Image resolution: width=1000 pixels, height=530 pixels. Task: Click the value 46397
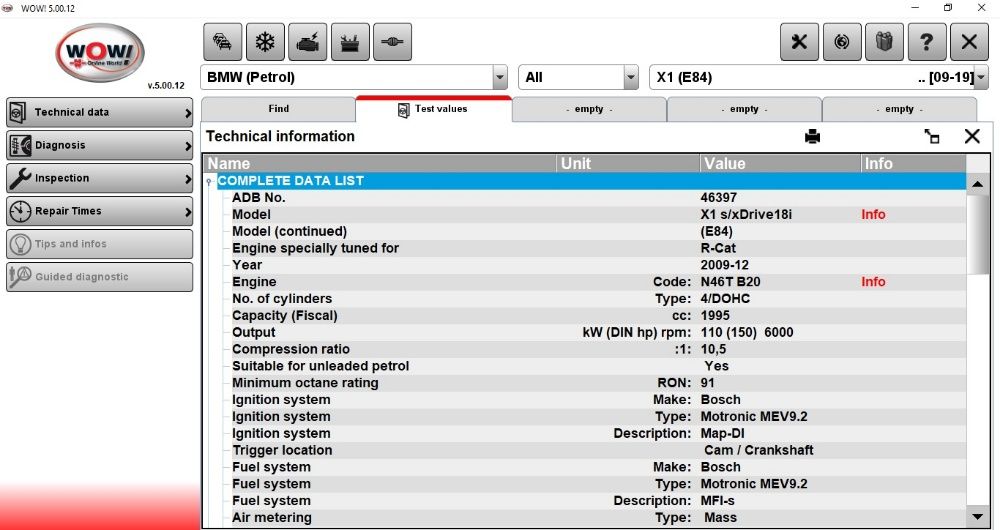coord(719,198)
